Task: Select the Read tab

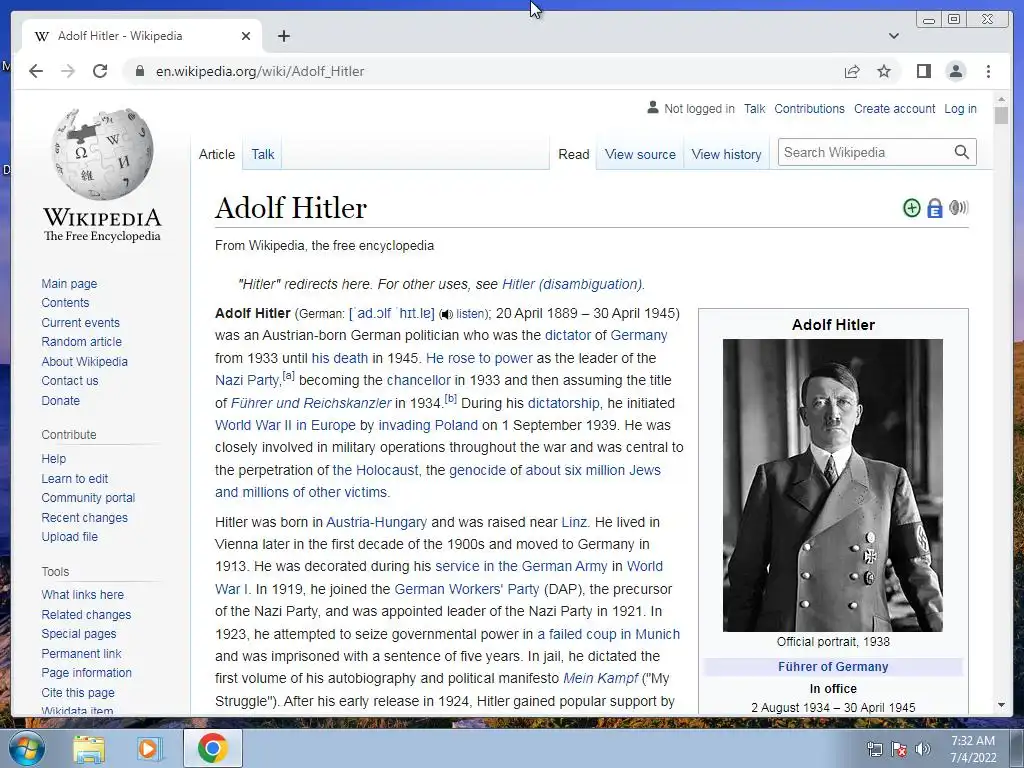Action: (573, 154)
